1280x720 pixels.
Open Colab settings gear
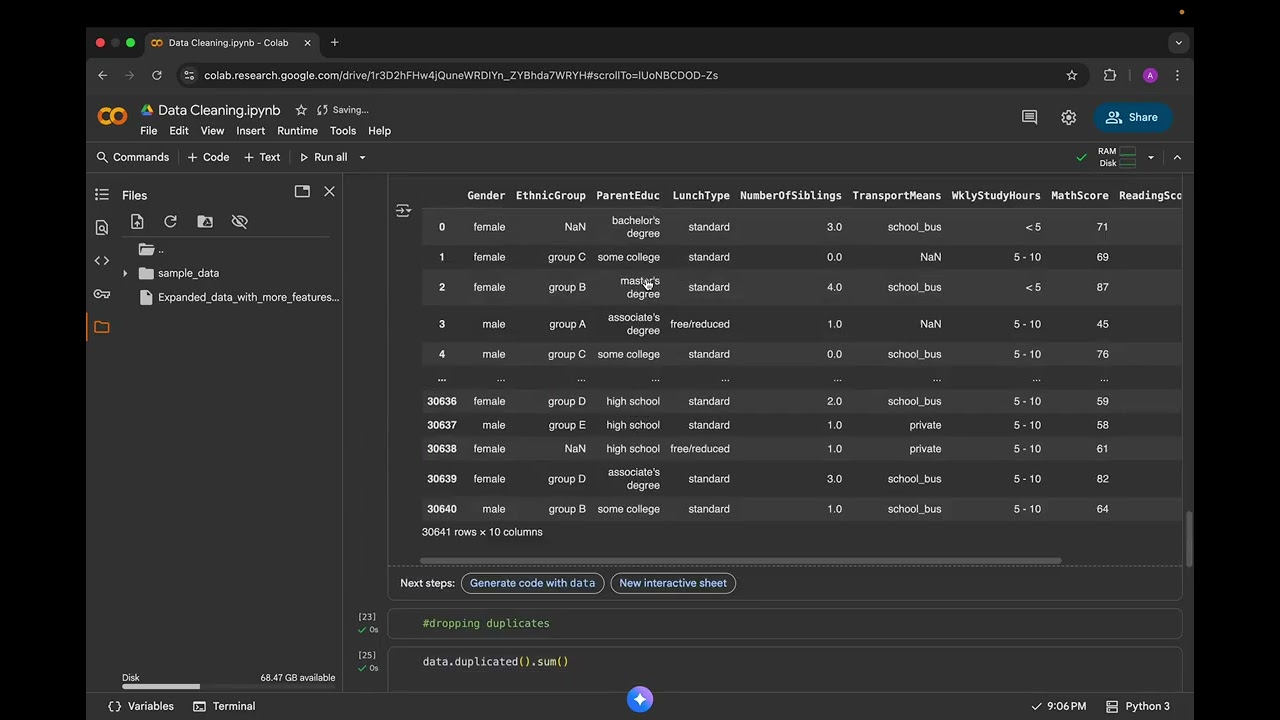(x=1069, y=117)
